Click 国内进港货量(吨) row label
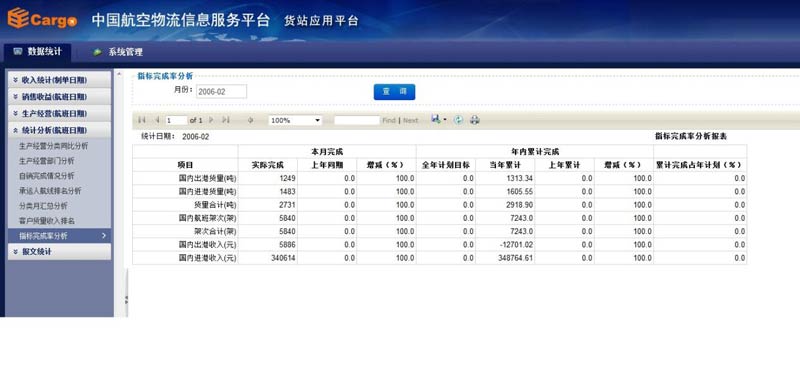The image size is (800, 374). tap(207, 192)
